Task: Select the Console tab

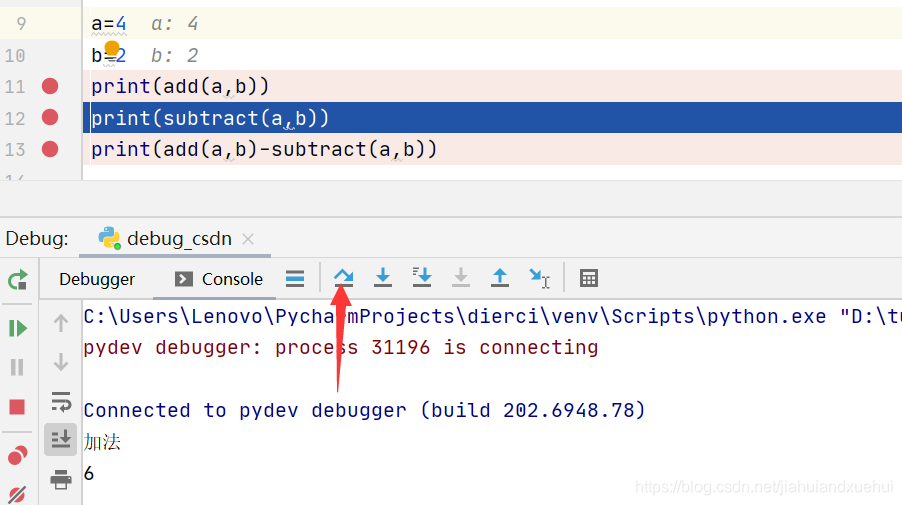Action: (x=219, y=279)
